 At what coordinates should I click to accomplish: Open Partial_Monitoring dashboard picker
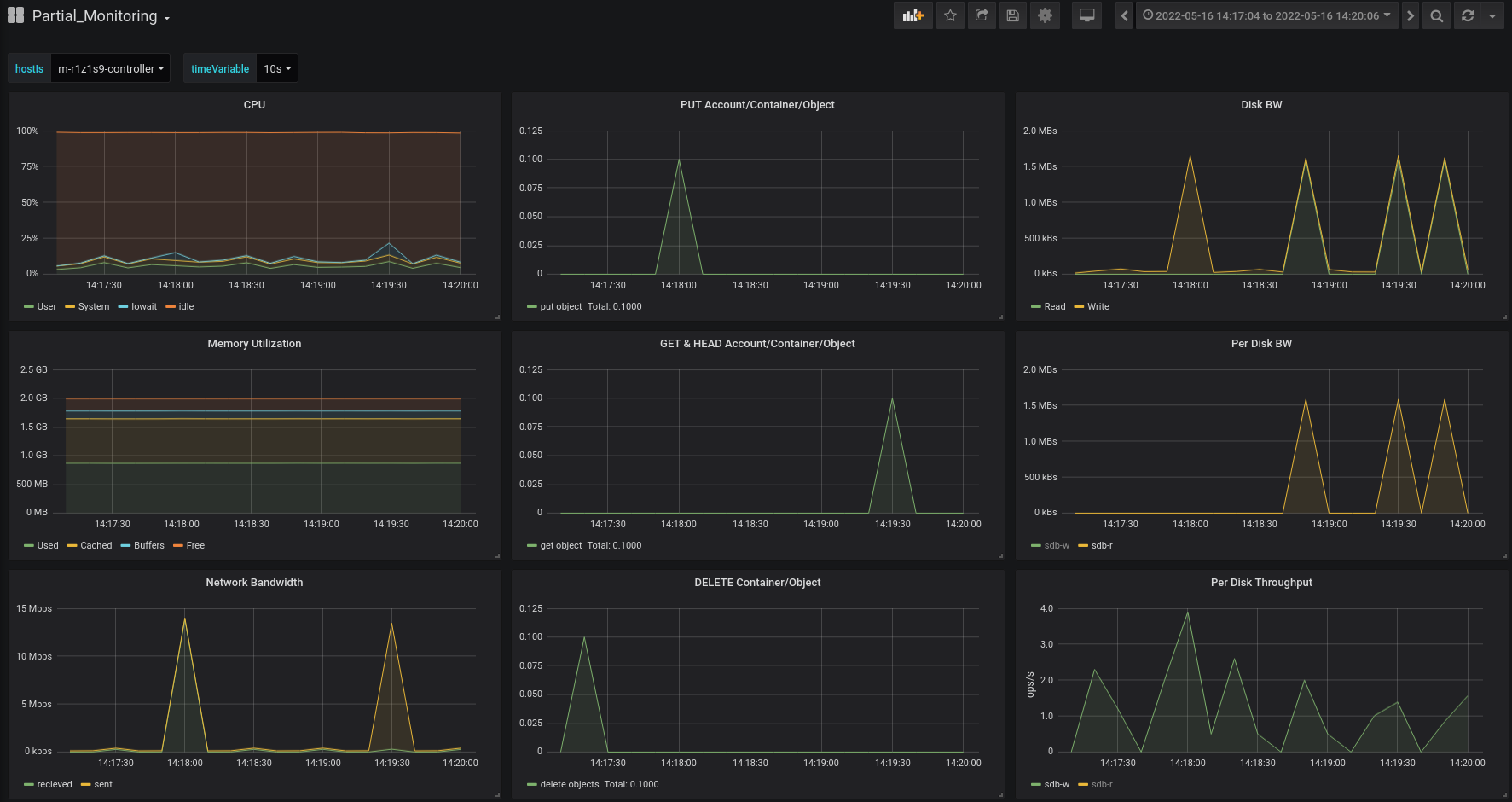(x=95, y=16)
